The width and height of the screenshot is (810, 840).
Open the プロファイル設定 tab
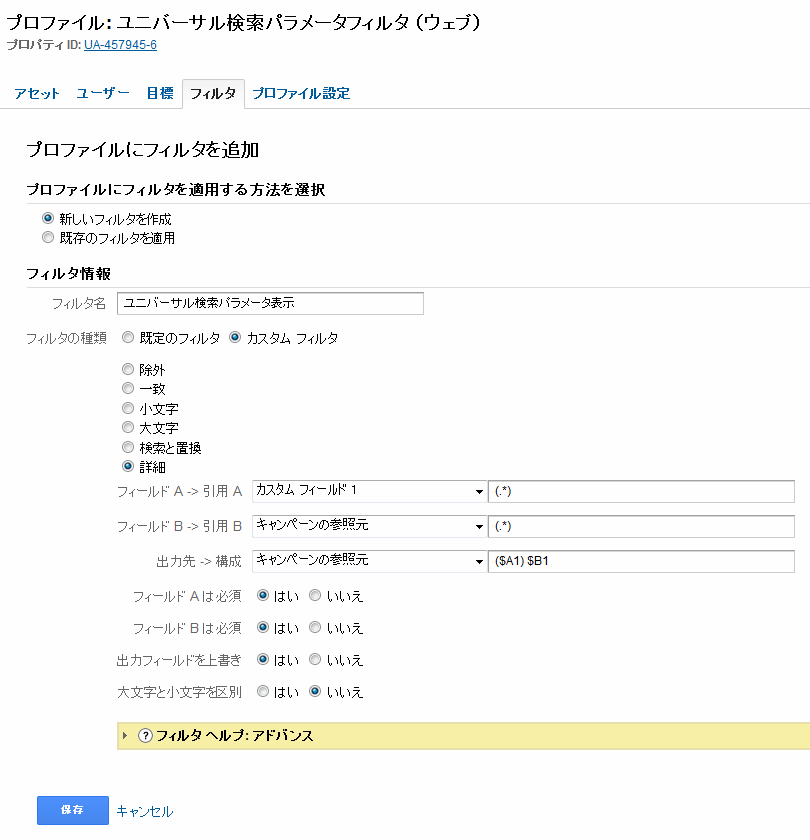(x=301, y=94)
